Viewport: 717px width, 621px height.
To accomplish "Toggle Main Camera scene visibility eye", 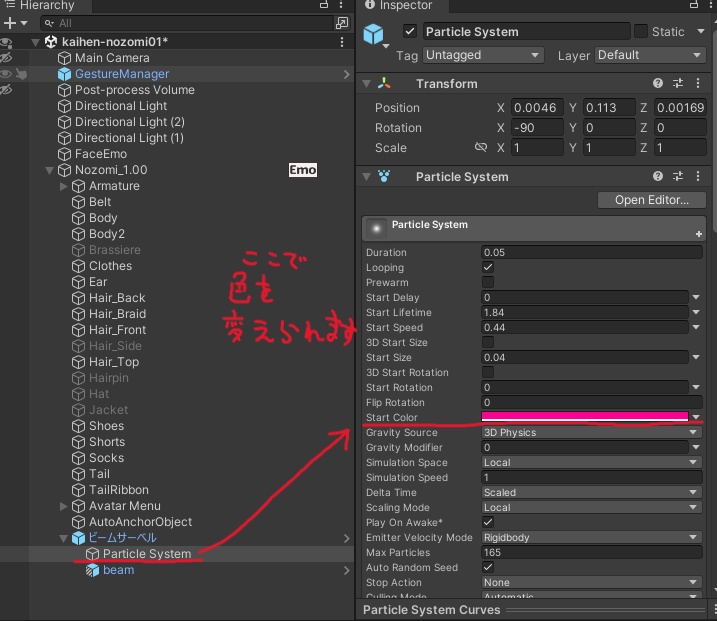I will tap(6, 58).
